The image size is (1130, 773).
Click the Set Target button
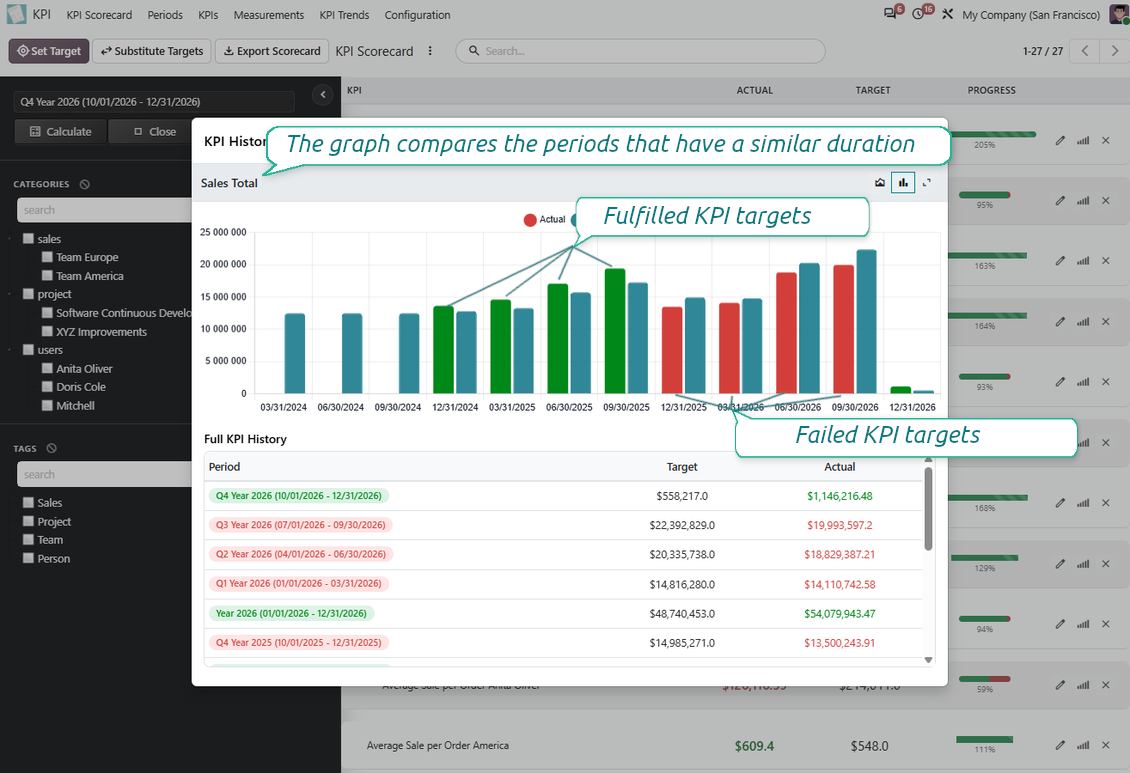tap(49, 51)
